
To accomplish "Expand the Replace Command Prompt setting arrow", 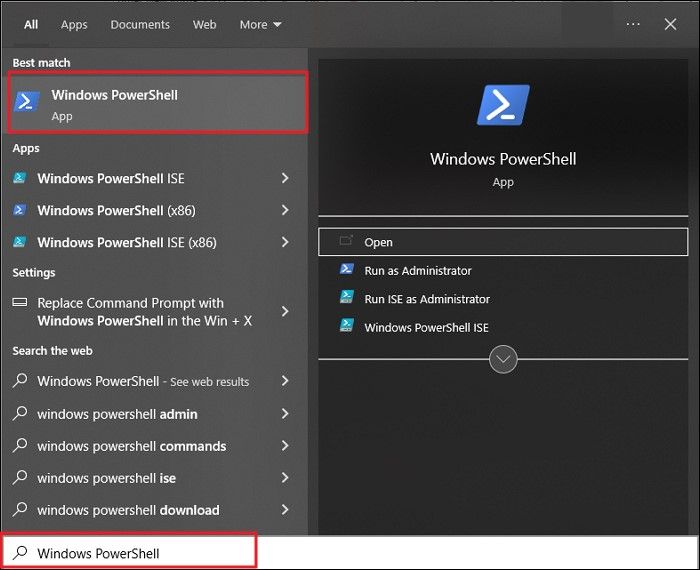I will pos(285,311).
